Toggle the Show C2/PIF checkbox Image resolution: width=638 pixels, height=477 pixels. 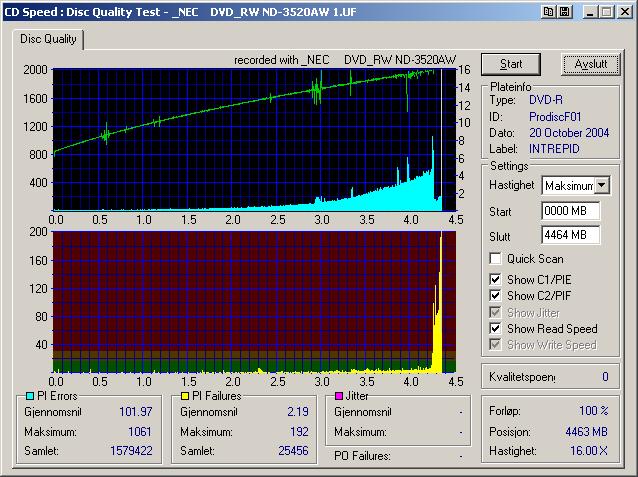coord(495,295)
